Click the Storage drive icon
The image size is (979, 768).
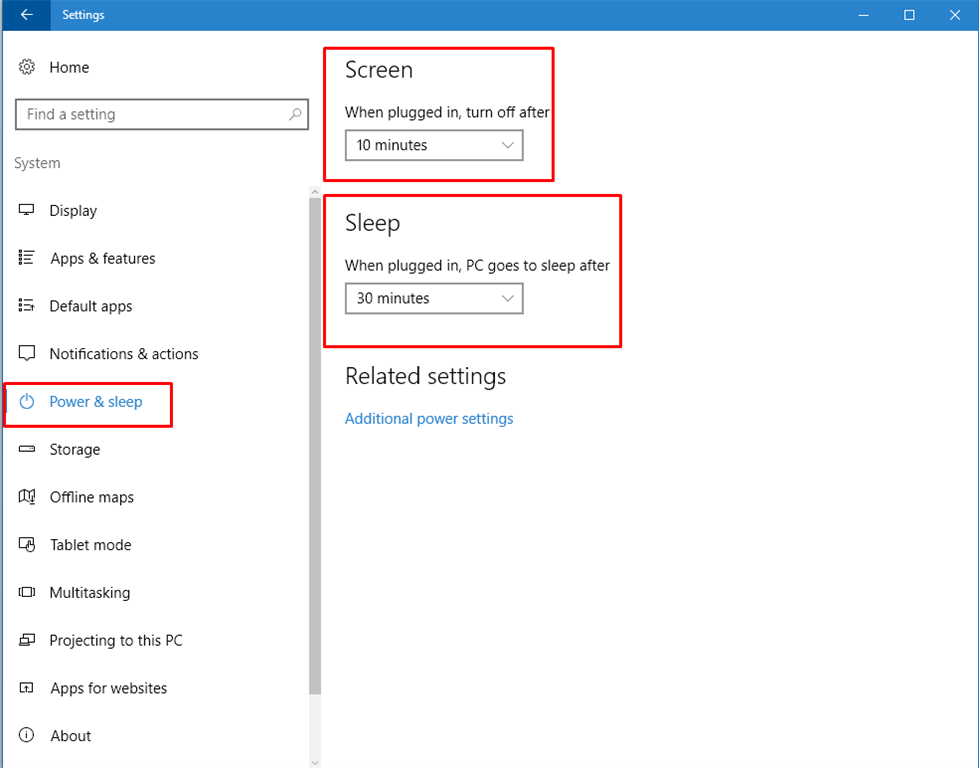[x=26, y=449]
